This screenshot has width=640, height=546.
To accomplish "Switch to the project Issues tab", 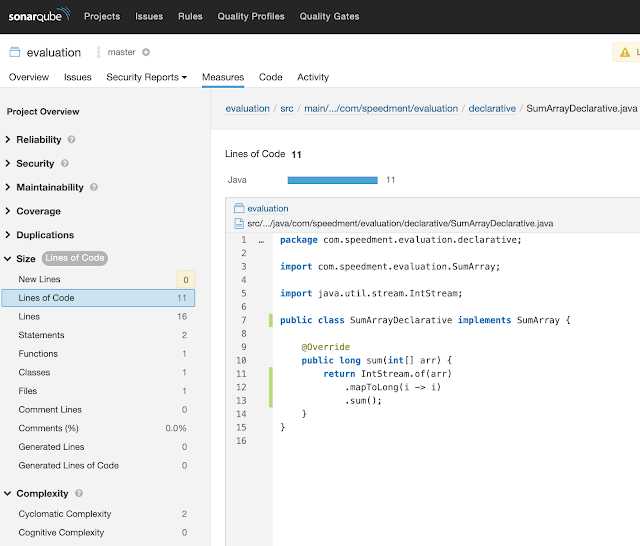I will 78,77.
